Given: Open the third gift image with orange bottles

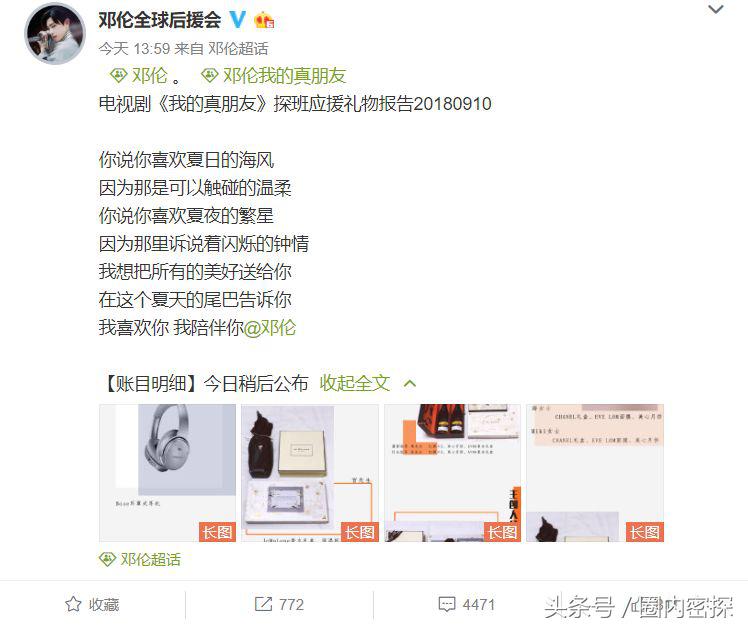Looking at the screenshot, I should (x=453, y=473).
